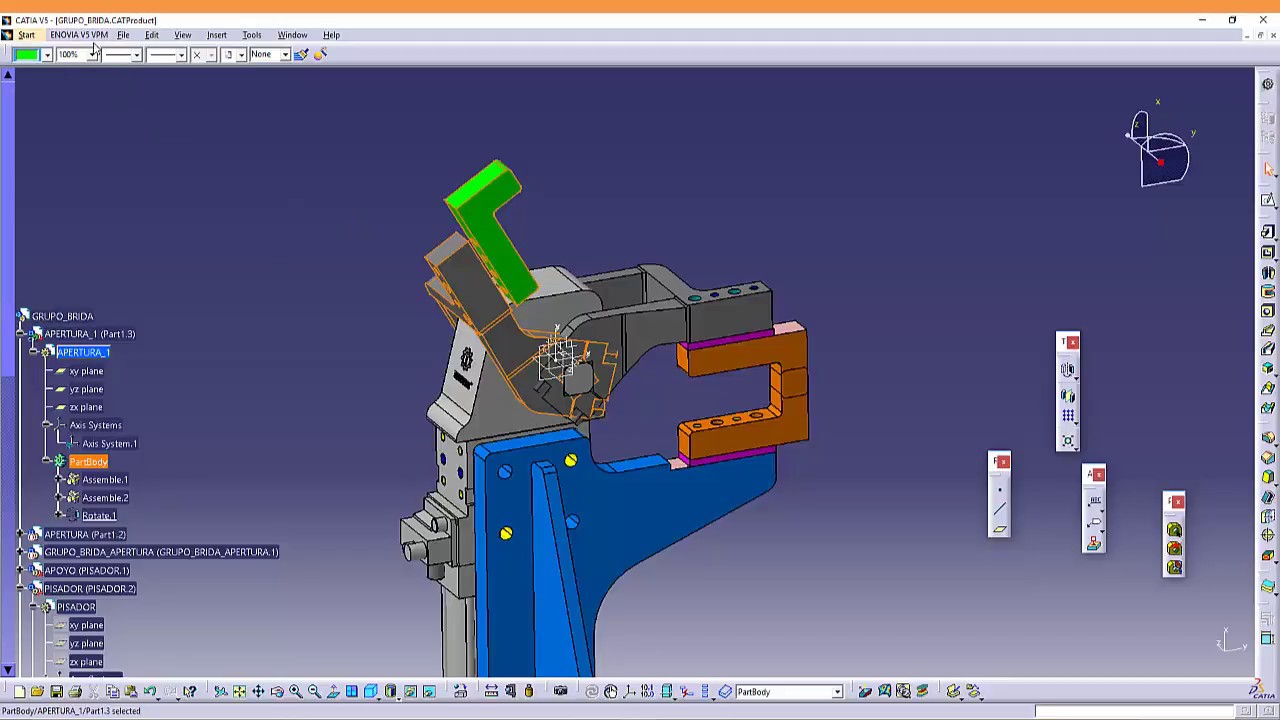Collapse the Axis Systems tree node
This screenshot has width=1280, height=720.
pyautogui.click(x=47, y=425)
